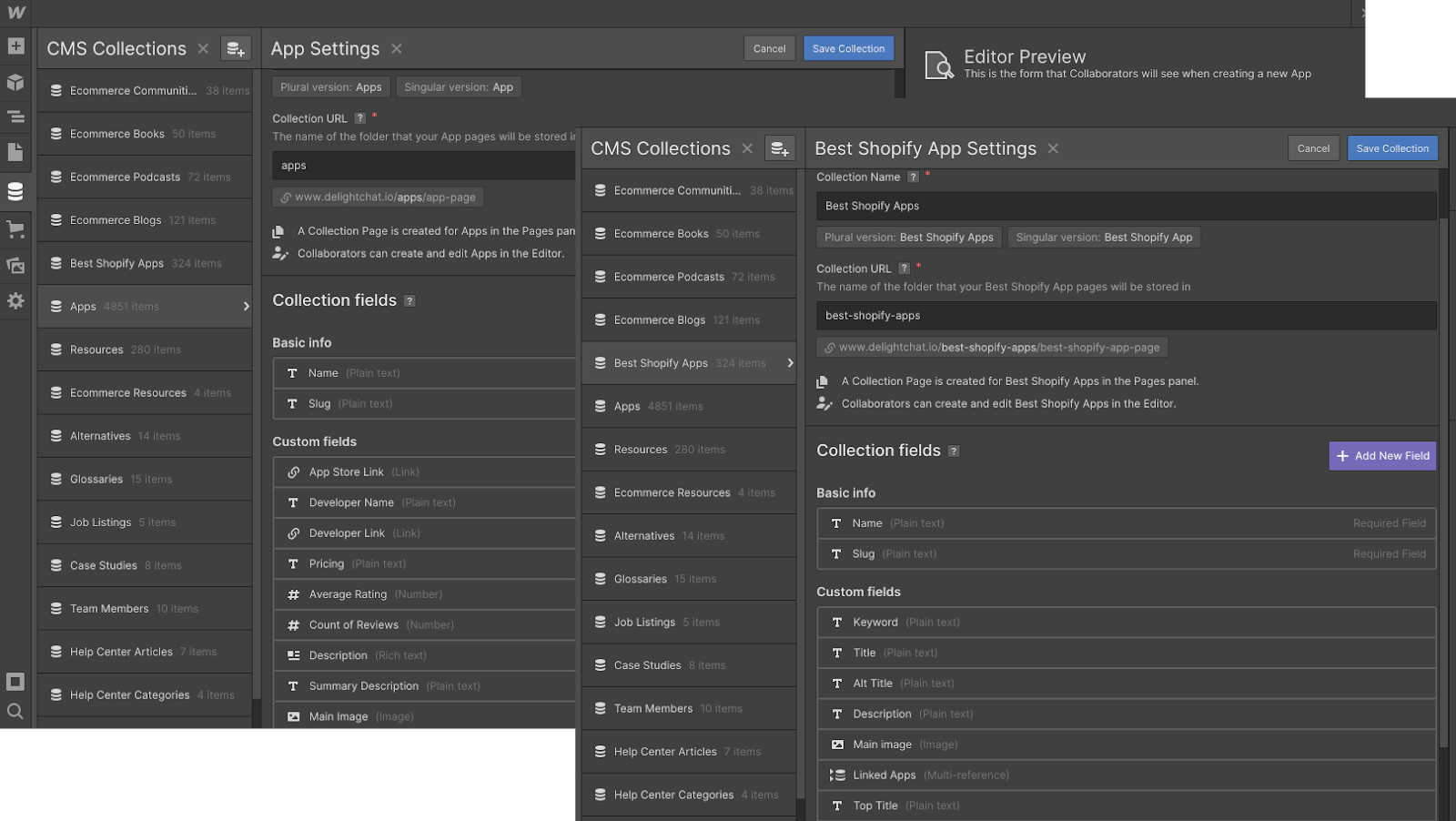Open the CMS database icon in sidebar
Screen dimensions: 1456x821
(15, 191)
